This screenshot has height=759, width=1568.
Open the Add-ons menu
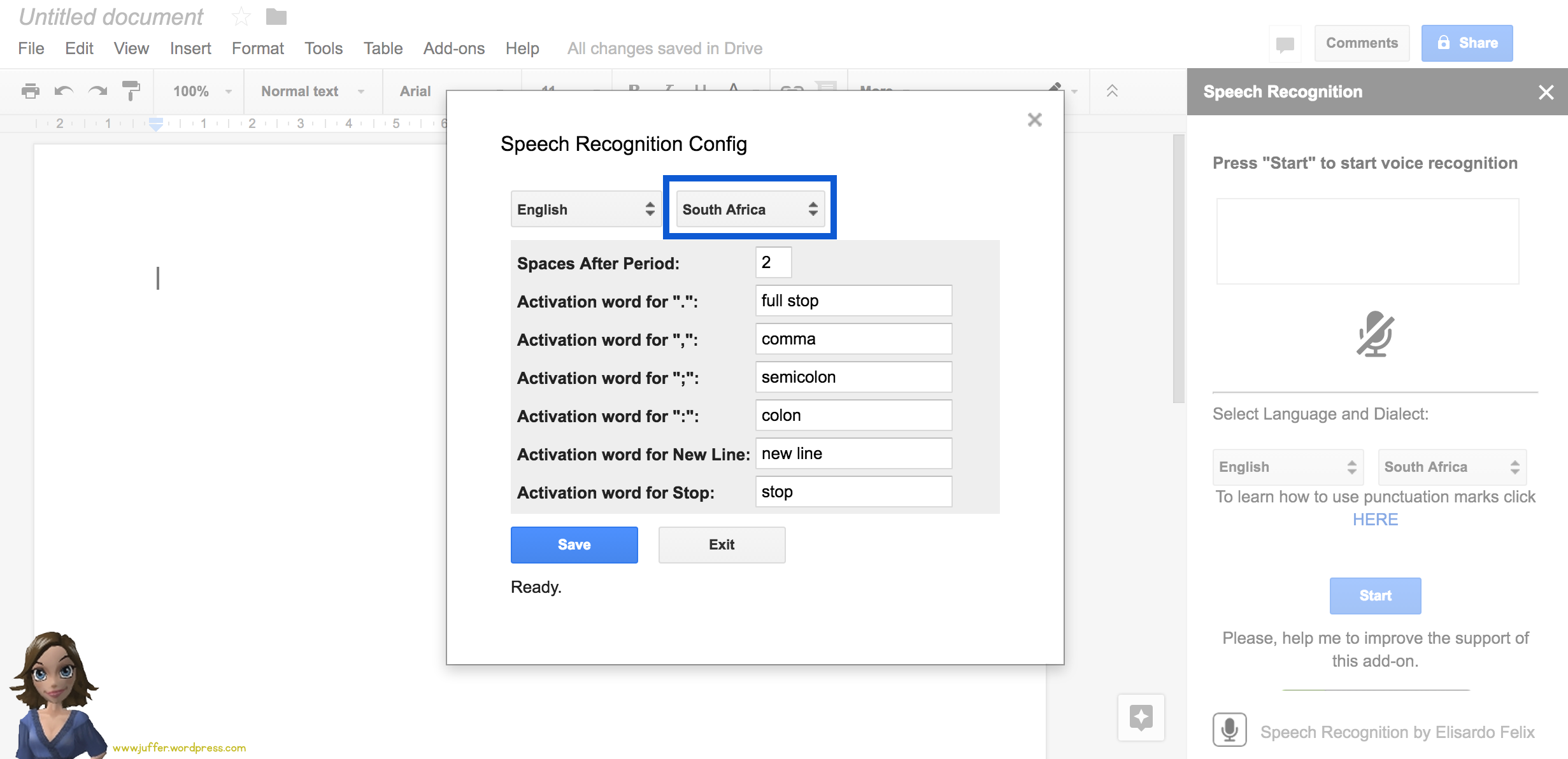(x=453, y=48)
